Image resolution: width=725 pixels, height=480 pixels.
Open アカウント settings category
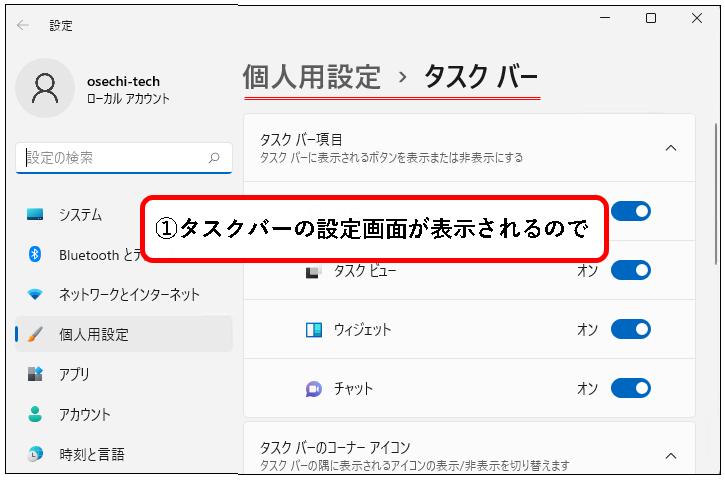click(x=123, y=414)
